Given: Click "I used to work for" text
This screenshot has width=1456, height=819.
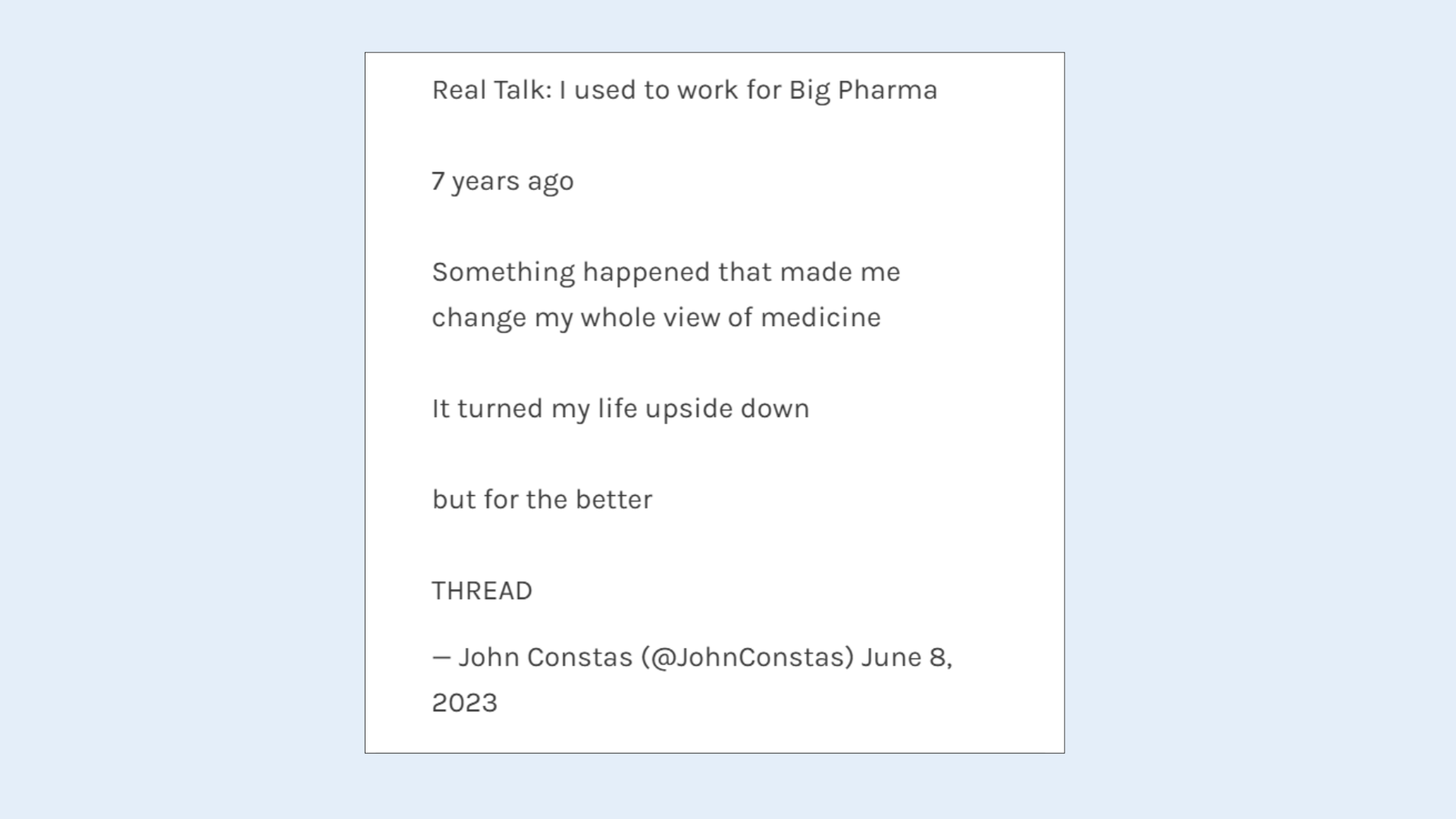Looking at the screenshot, I should pos(670,90).
